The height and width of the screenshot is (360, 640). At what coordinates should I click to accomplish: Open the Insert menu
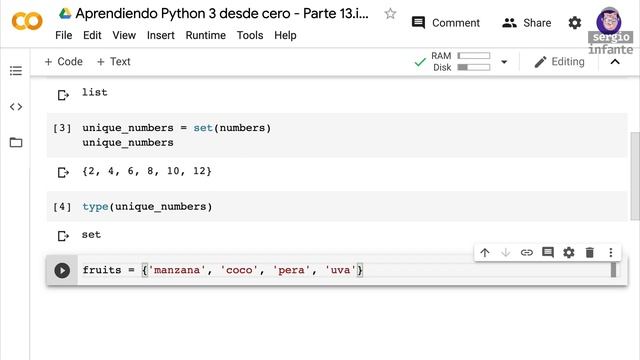[x=161, y=36]
